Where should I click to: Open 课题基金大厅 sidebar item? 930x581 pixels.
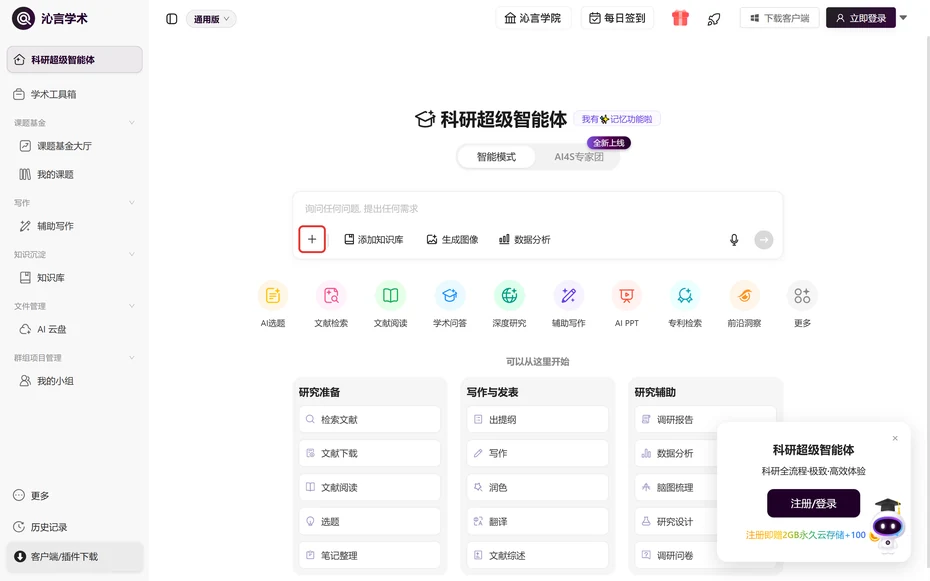pos(75,146)
